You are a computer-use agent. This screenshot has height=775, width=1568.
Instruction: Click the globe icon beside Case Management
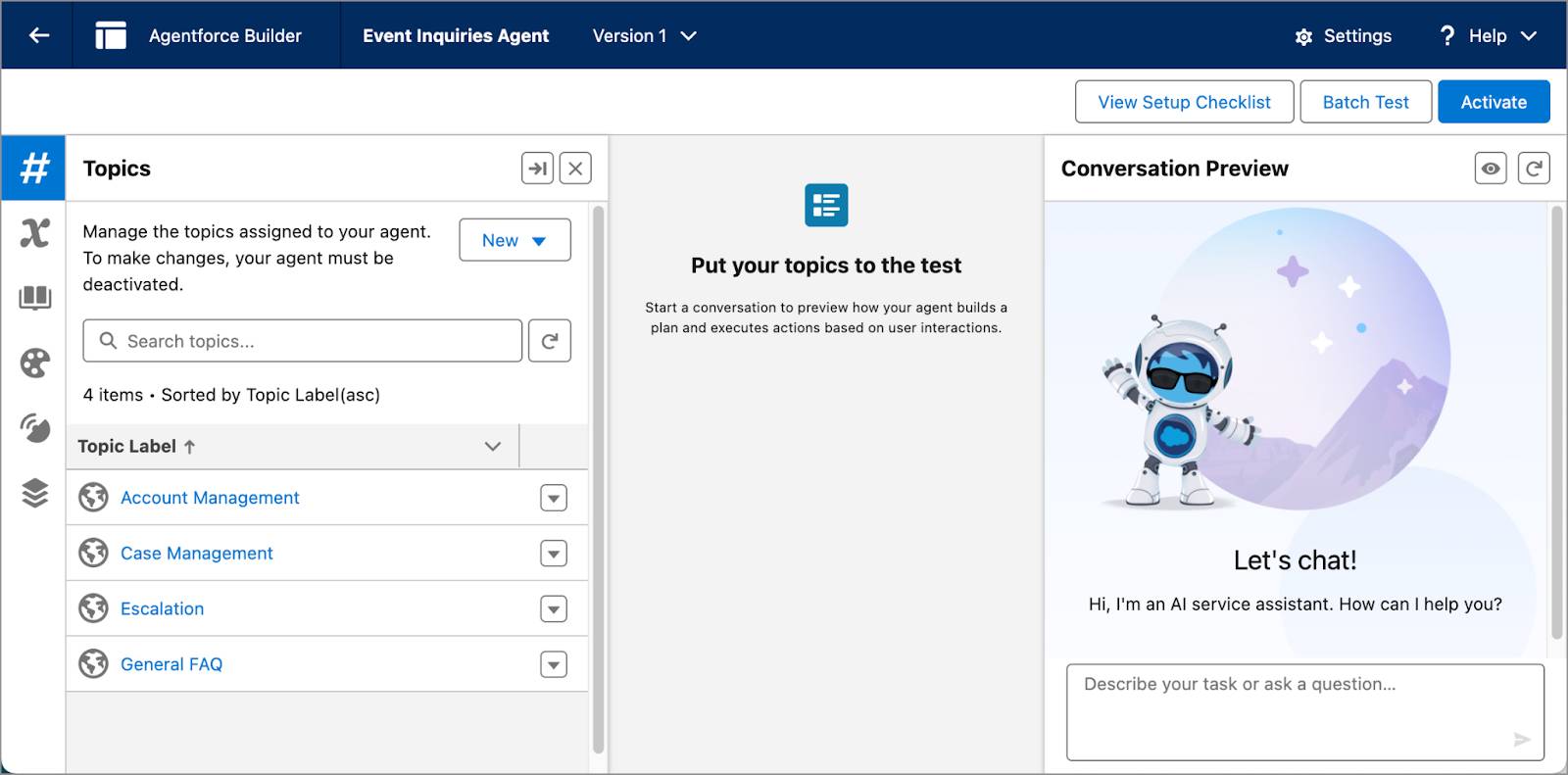[93, 554]
